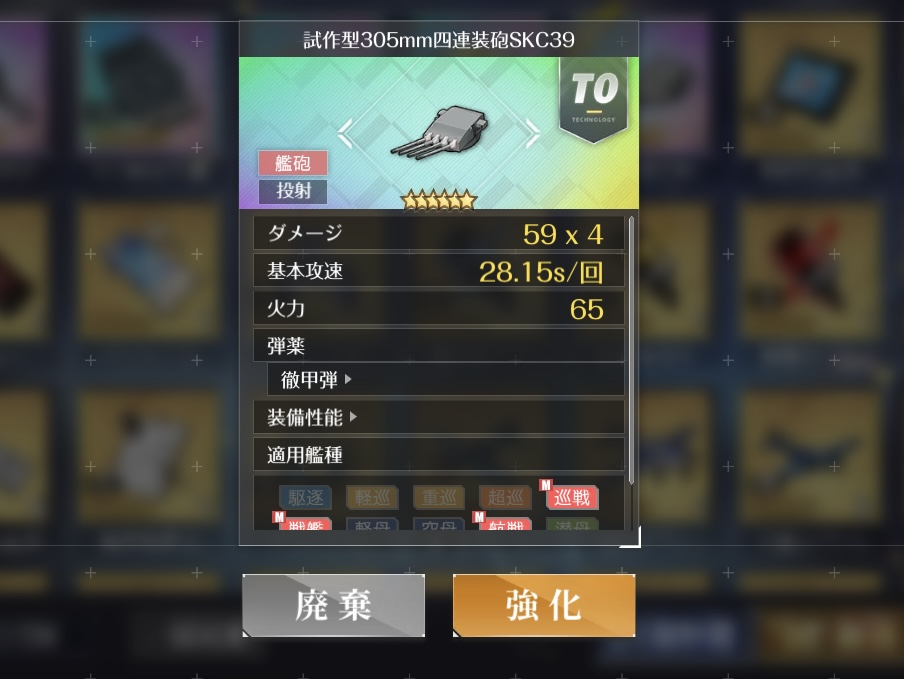The width and height of the screenshot is (904, 679).
Task: Click the right arrow beside the turret image
Action: click(533, 134)
